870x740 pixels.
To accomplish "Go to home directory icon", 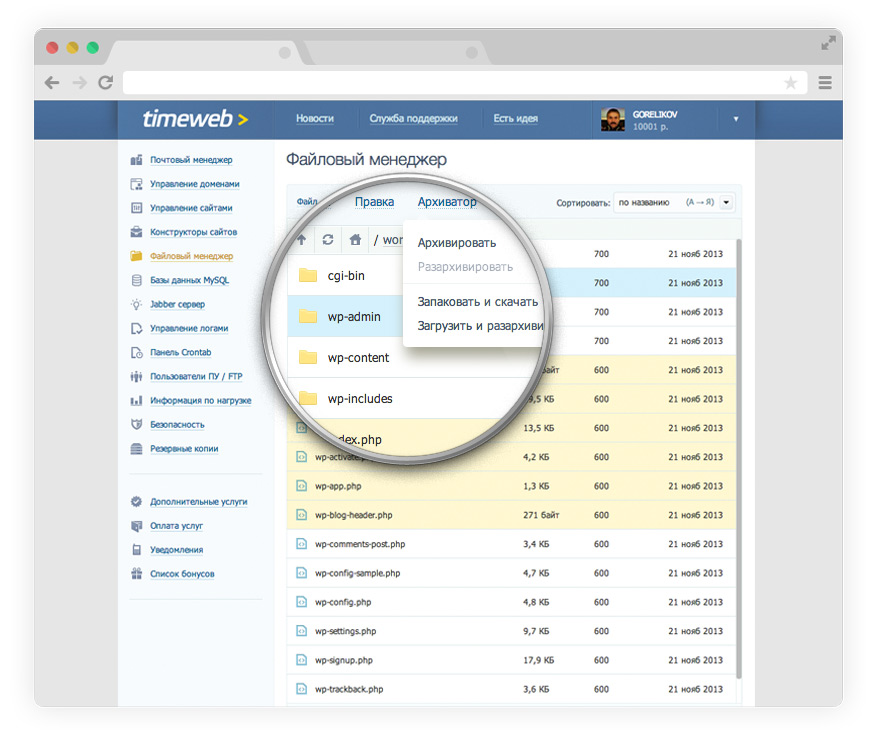I will (356, 240).
